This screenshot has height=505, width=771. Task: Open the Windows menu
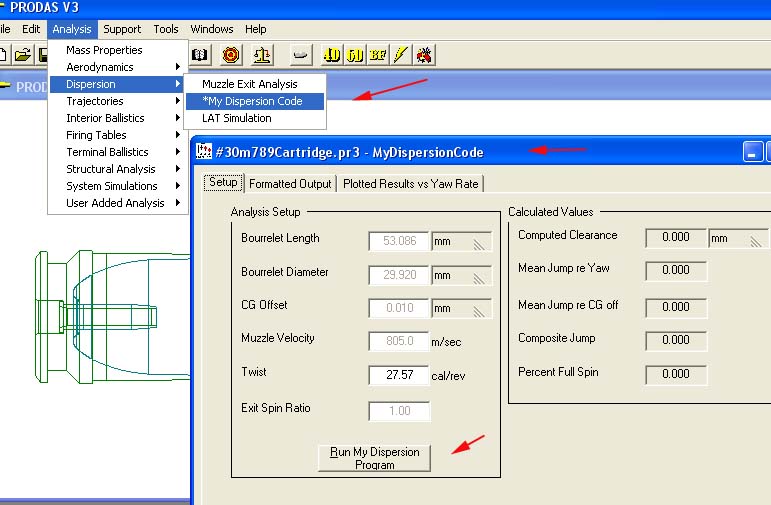pos(211,30)
